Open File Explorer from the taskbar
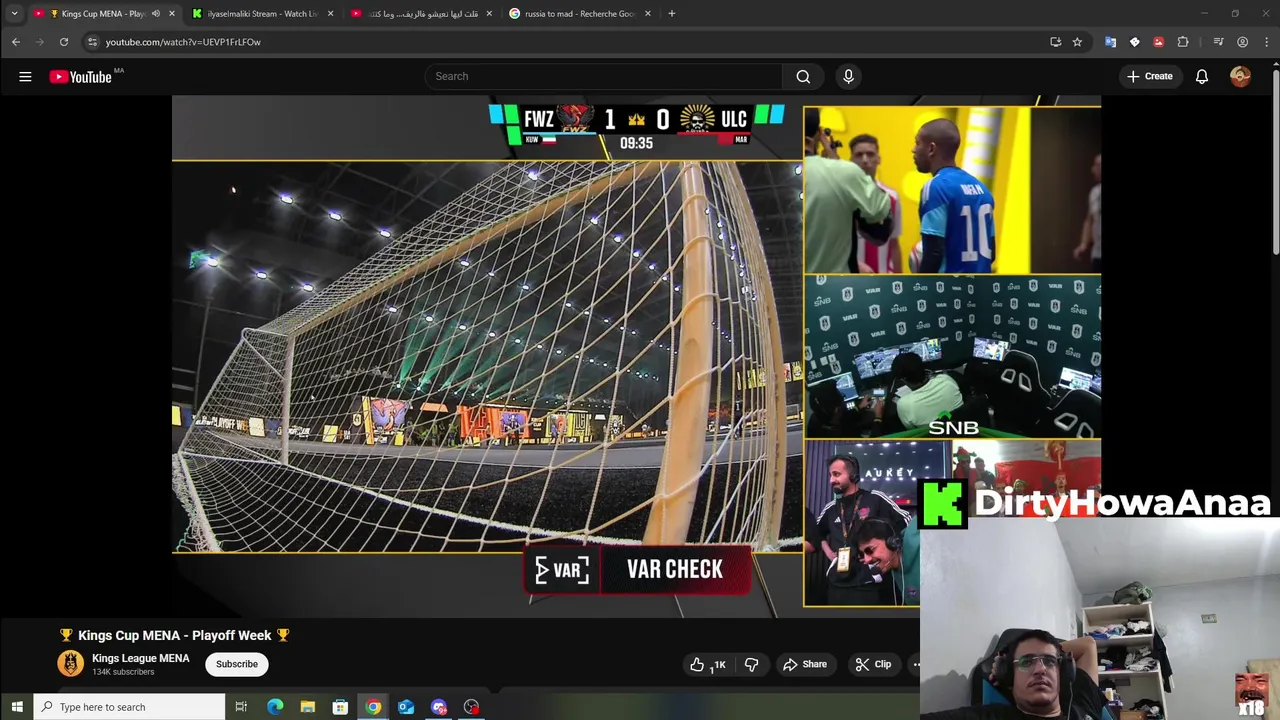The height and width of the screenshot is (720, 1280). [x=308, y=707]
